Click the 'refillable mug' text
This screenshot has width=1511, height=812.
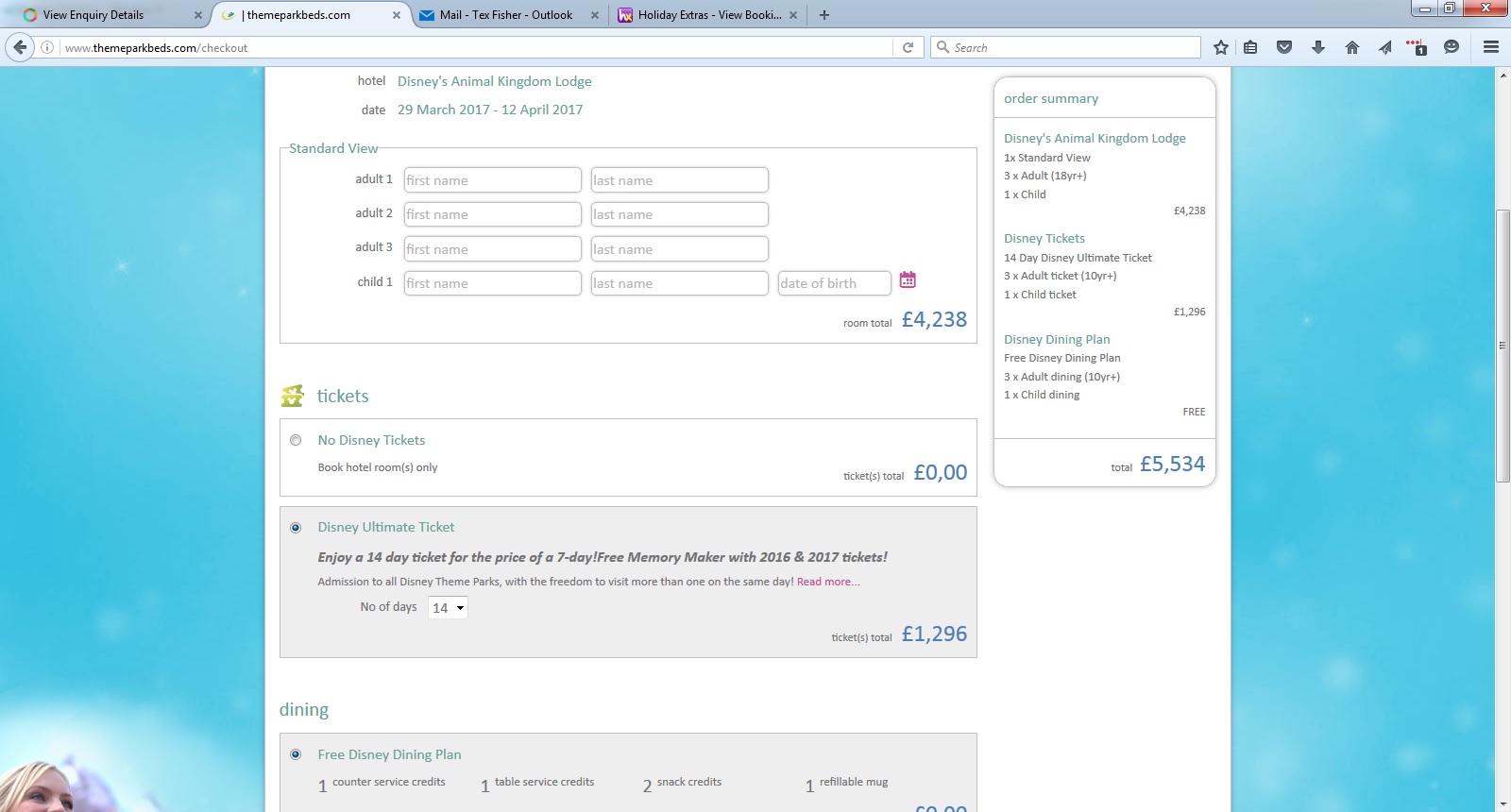pyautogui.click(x=854, y=782)
